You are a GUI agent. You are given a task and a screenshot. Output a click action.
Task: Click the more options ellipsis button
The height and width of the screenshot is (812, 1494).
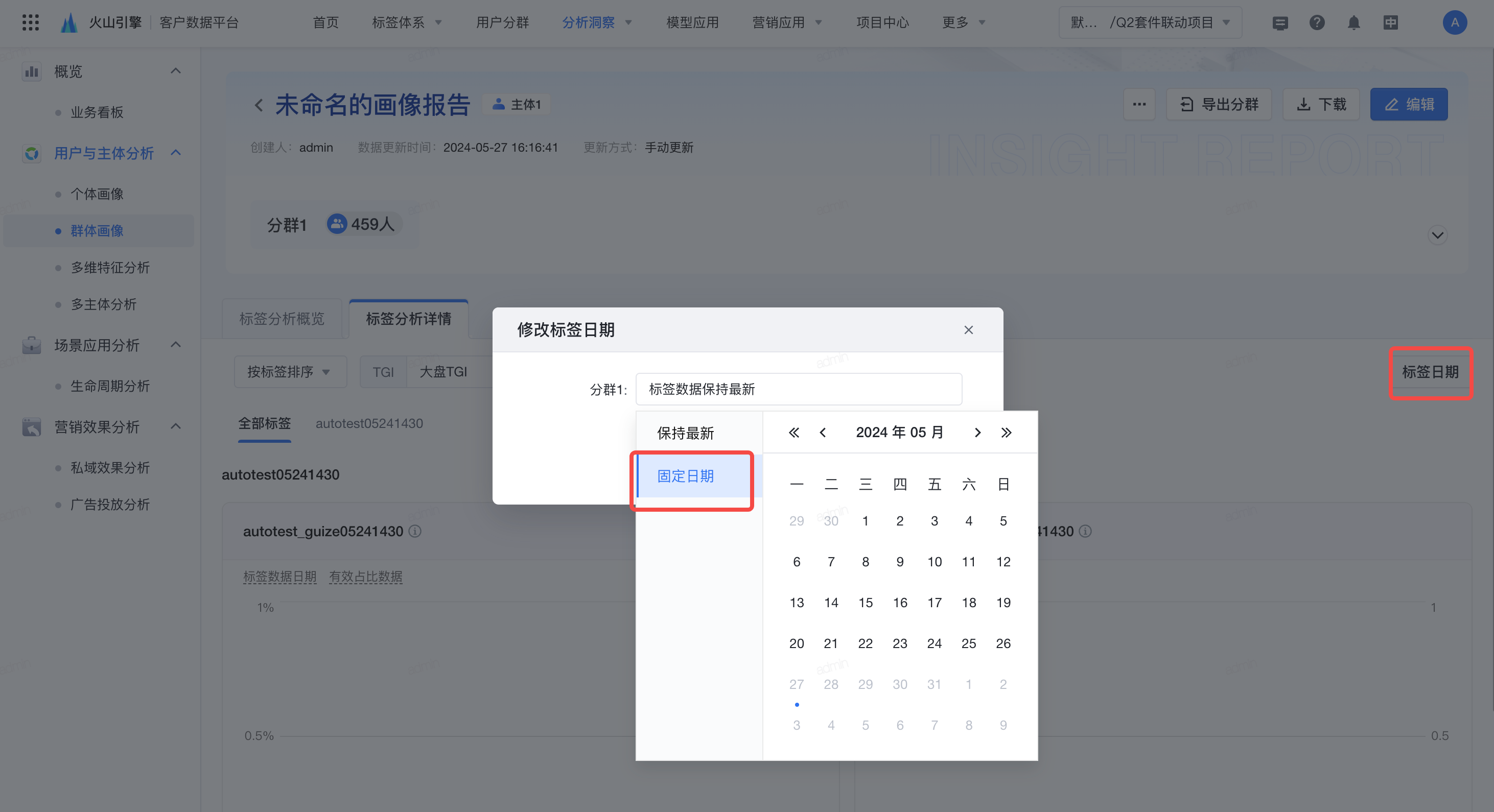(1139, 104)
